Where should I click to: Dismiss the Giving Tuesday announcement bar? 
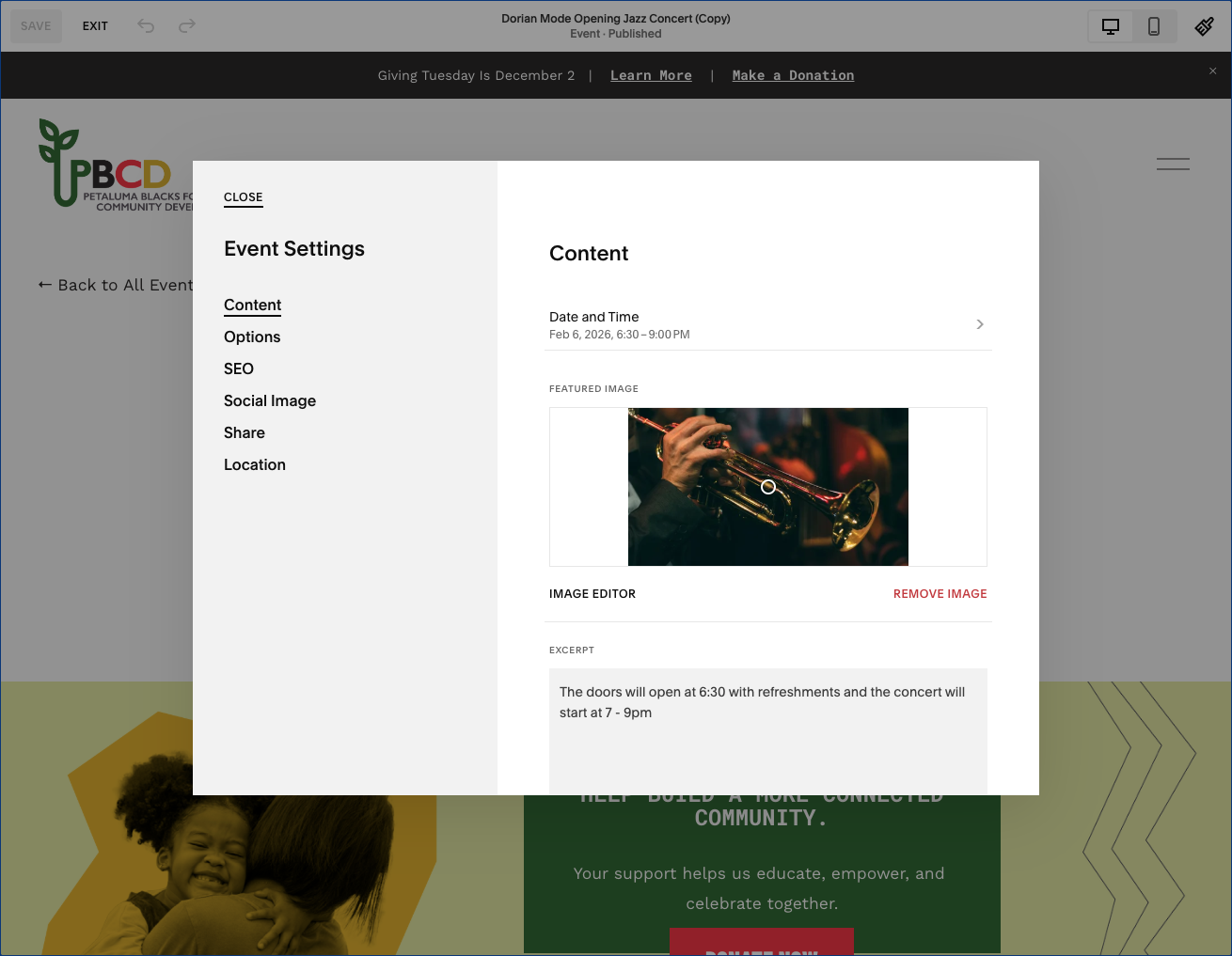coord(1212,71)
